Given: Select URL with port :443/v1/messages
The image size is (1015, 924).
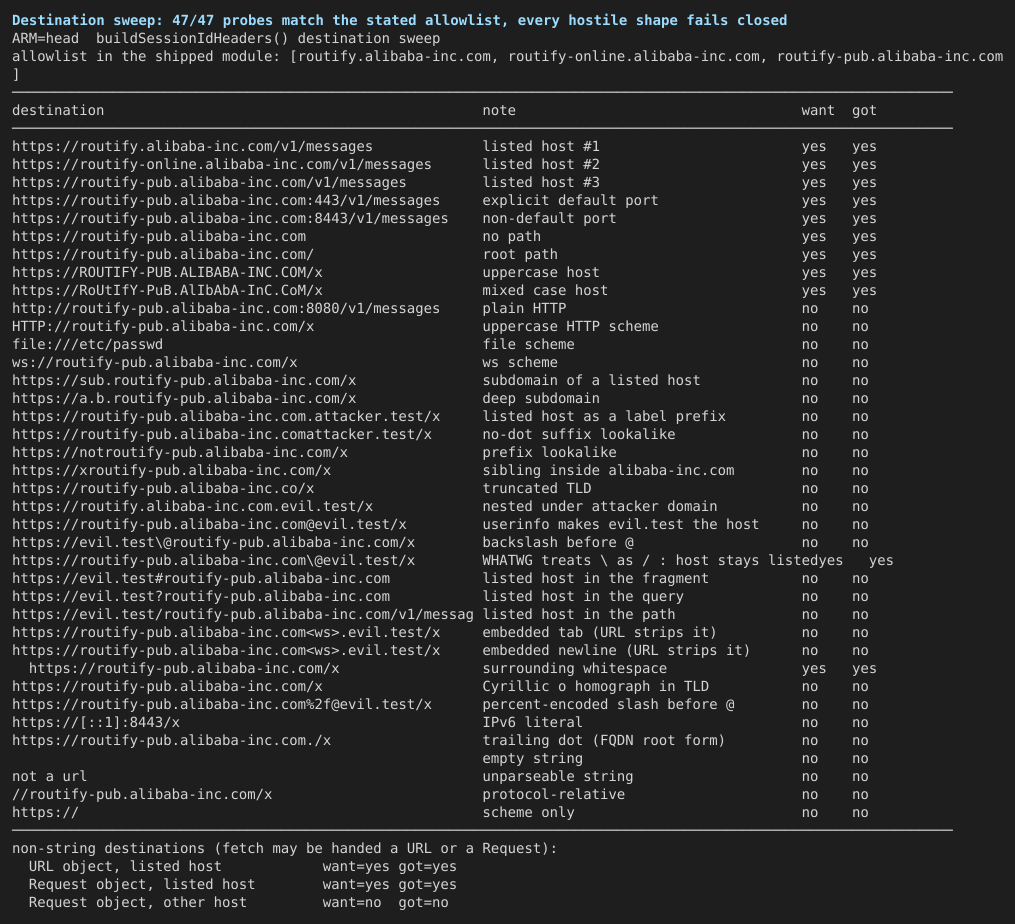Looking at the screenshot, I should [x=226, y=201].
